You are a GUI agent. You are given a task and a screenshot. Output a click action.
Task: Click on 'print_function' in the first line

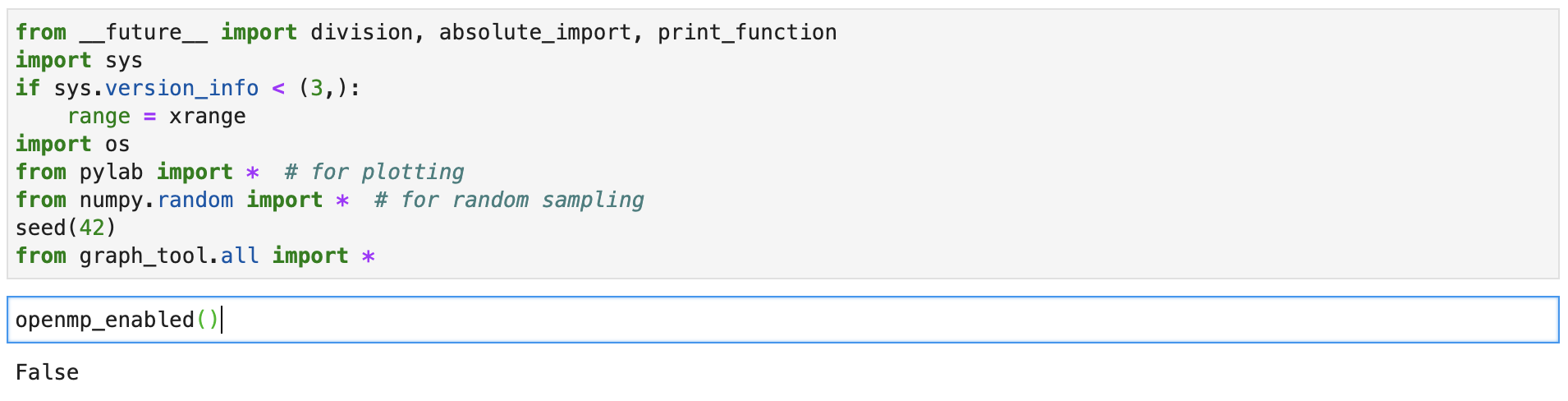pos(747,32)
